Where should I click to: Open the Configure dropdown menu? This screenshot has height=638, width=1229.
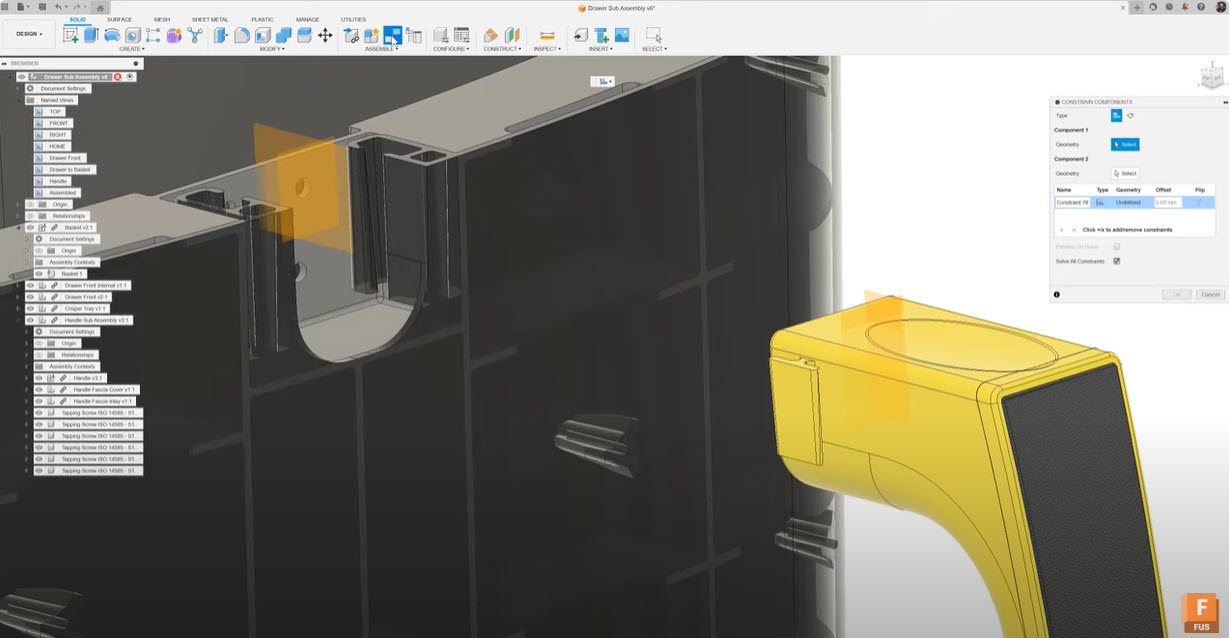[x=451, y=49]
